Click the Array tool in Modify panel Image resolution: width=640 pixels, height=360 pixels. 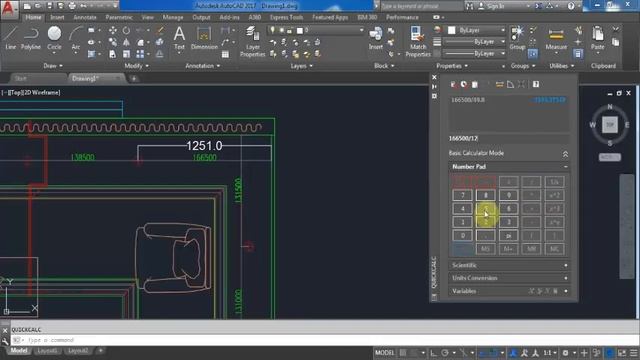coord(140,54)
